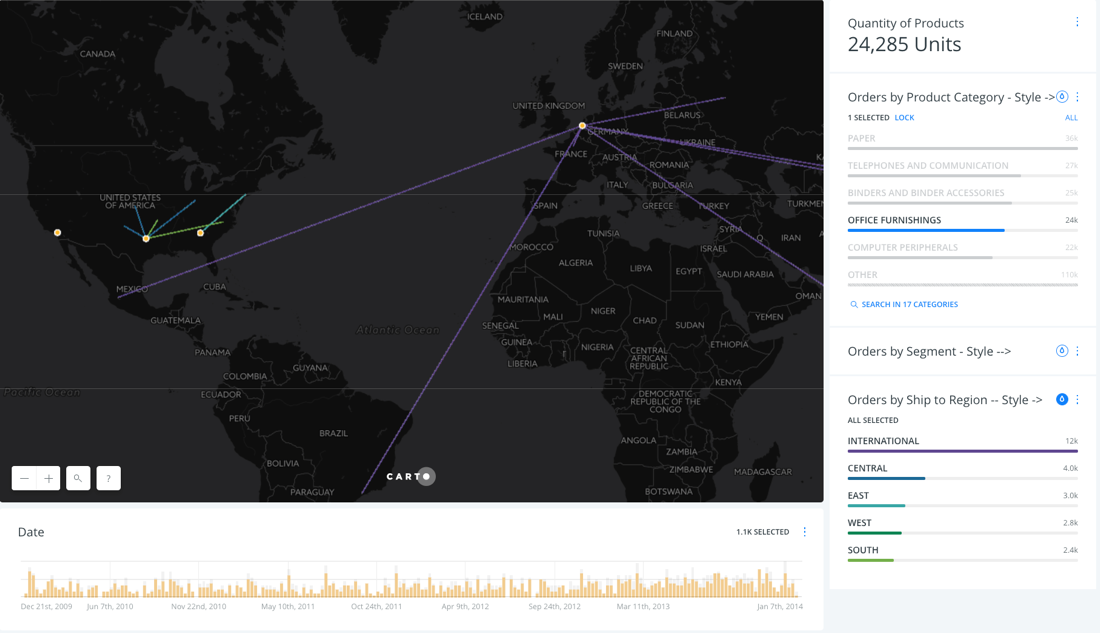Click the orange point marker over Germany
The height and width of the screenshot is (633, 1100).
tap(582, 126)
